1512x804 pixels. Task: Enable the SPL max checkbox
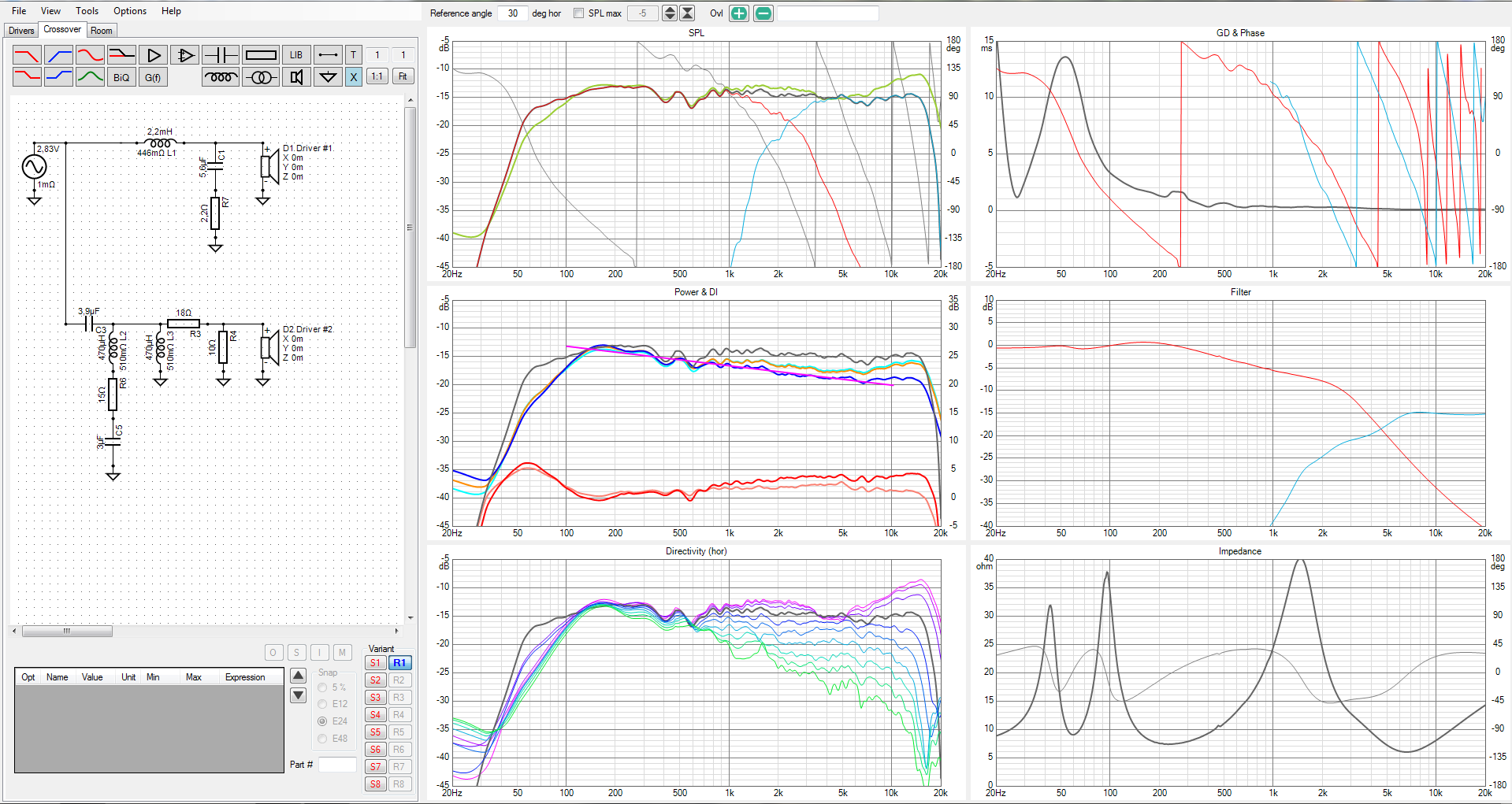pyautogui.click(x=579, y=13)
